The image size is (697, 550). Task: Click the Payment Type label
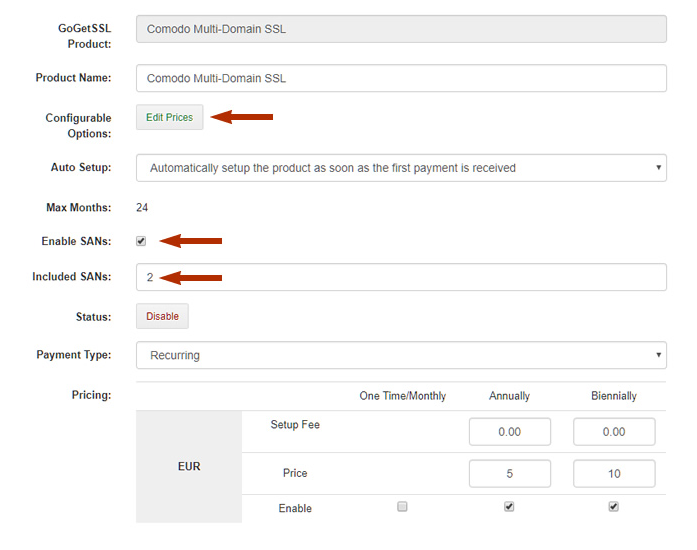pyautogui.click(x=74, y=355)
